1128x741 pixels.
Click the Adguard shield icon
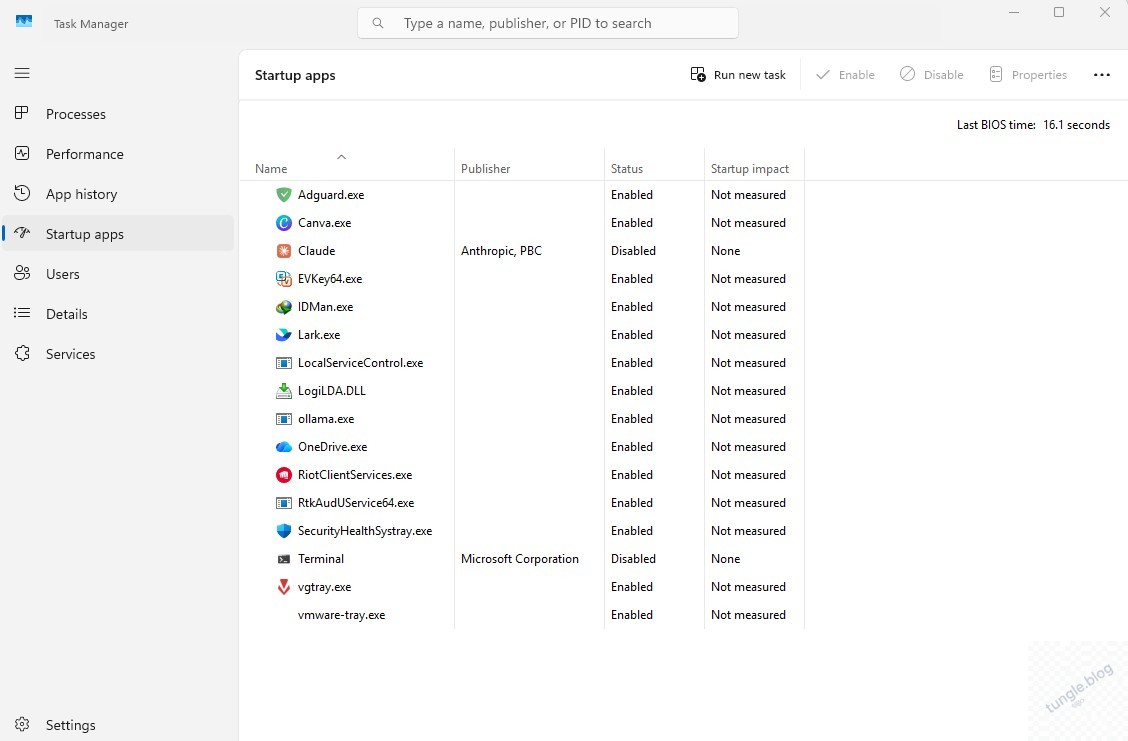coord(283,194)
